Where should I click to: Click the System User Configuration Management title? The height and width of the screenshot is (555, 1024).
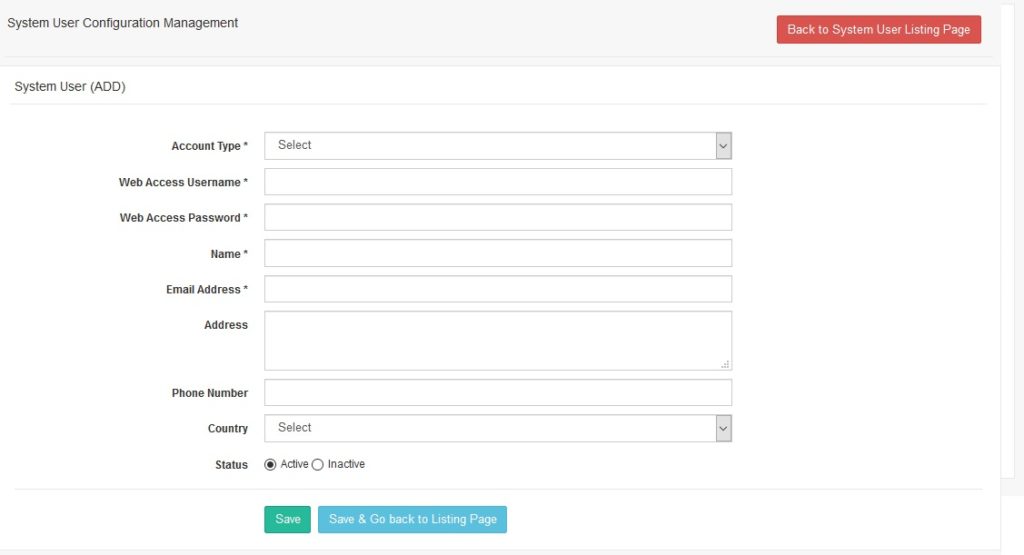click(x=122, y=23)
